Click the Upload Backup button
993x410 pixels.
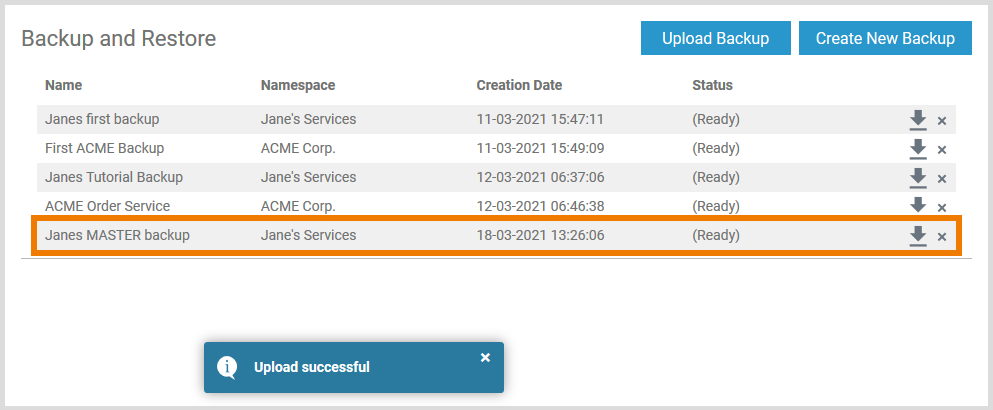click(x=716, y=39)
